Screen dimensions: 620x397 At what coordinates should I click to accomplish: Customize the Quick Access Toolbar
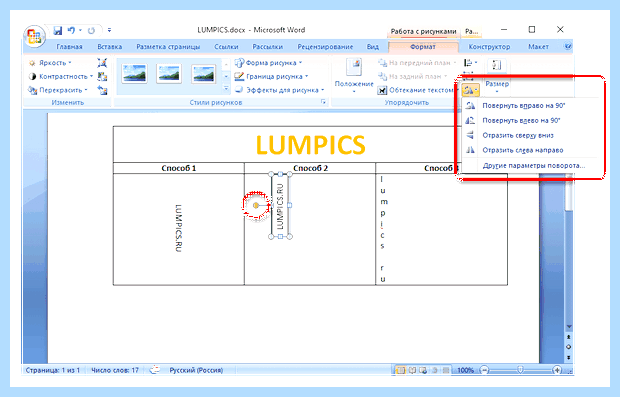point(109,30)
